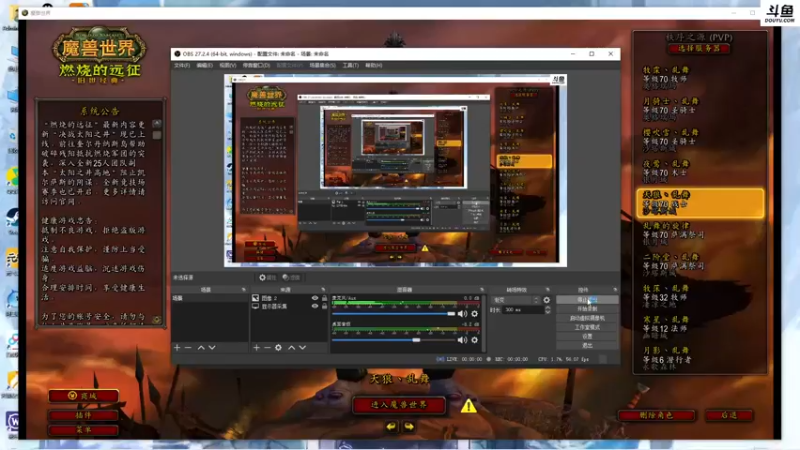Click the 属性 properties button above the Sources panel
This screenshot has height=450, width=800.
267,278
